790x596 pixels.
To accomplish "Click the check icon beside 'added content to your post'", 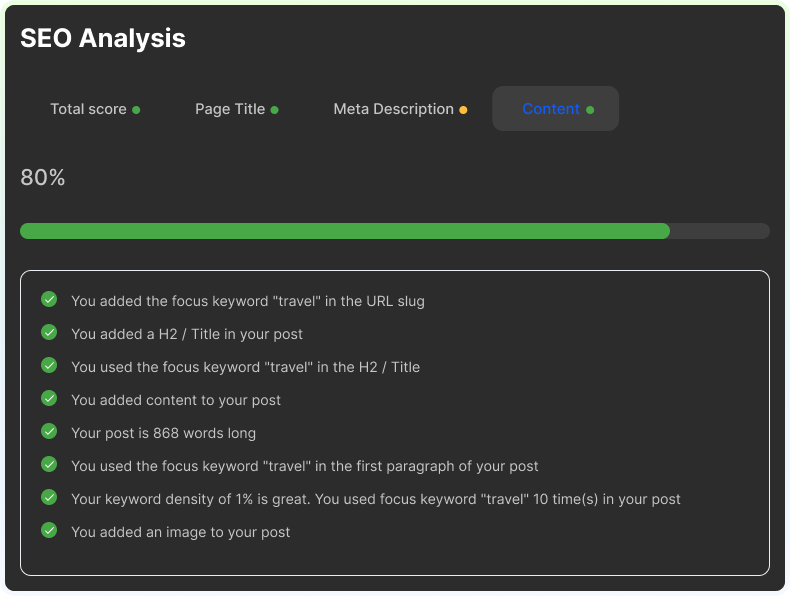I will 49,399.
